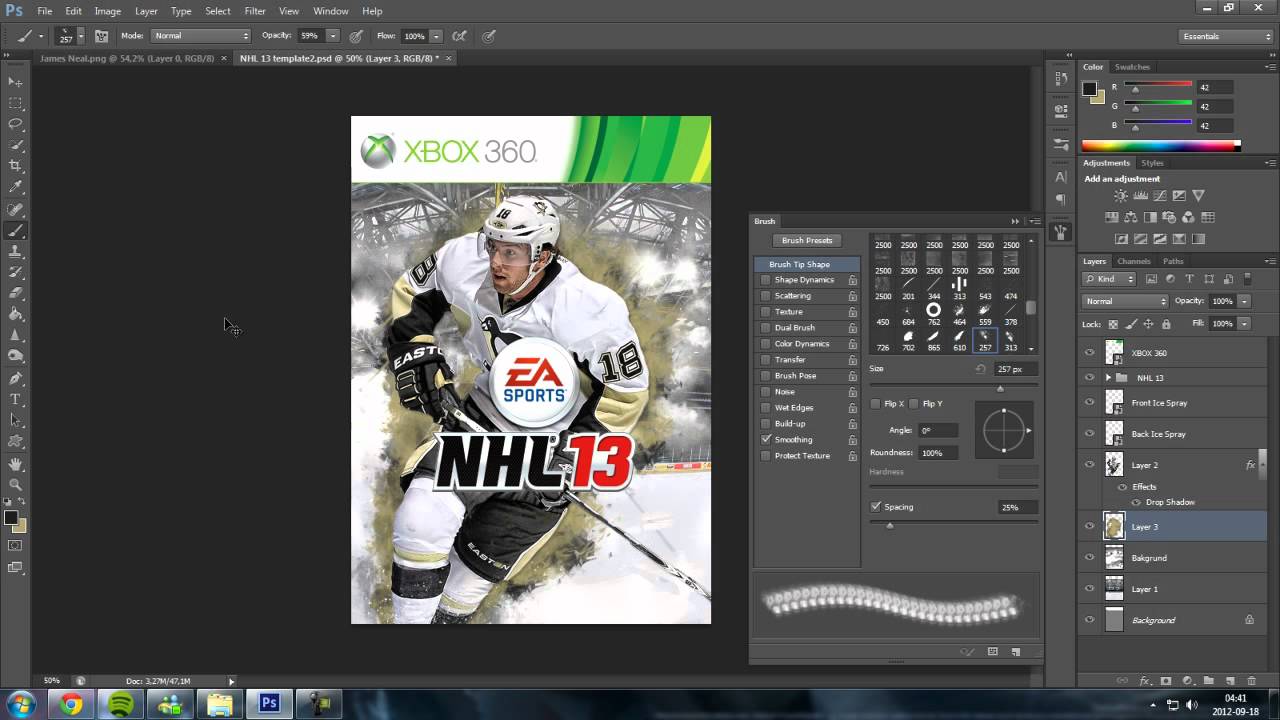Open the layer Kind filter dropdown
Screen dimensions: 1280x720
(x=1111, y=279)
